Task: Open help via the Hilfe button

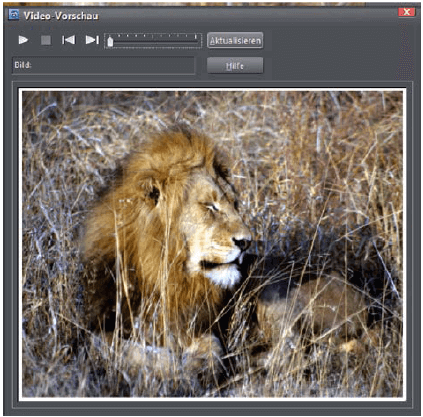Action: tap(235, 66)
